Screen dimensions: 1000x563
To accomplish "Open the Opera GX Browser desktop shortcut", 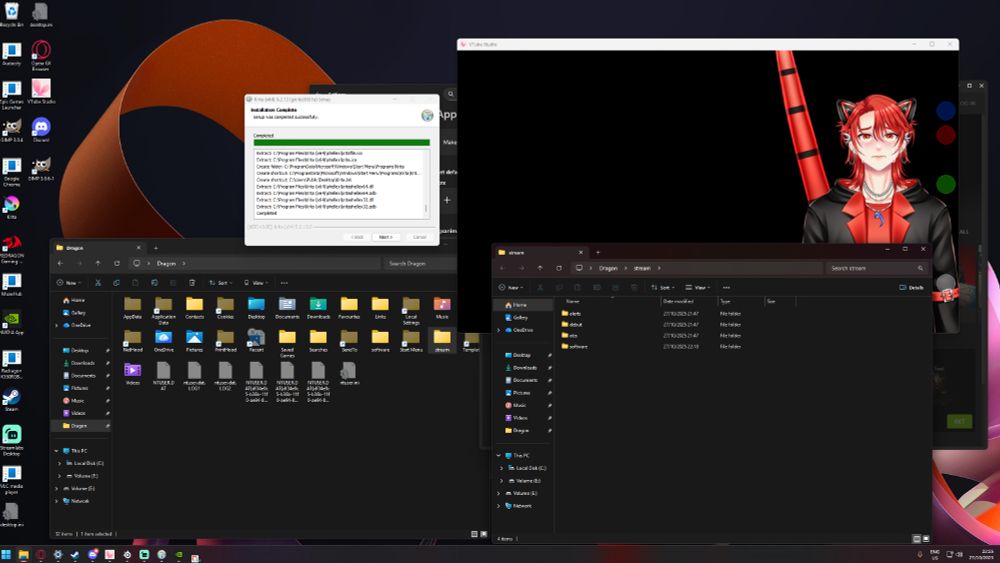I will (41, 55).
